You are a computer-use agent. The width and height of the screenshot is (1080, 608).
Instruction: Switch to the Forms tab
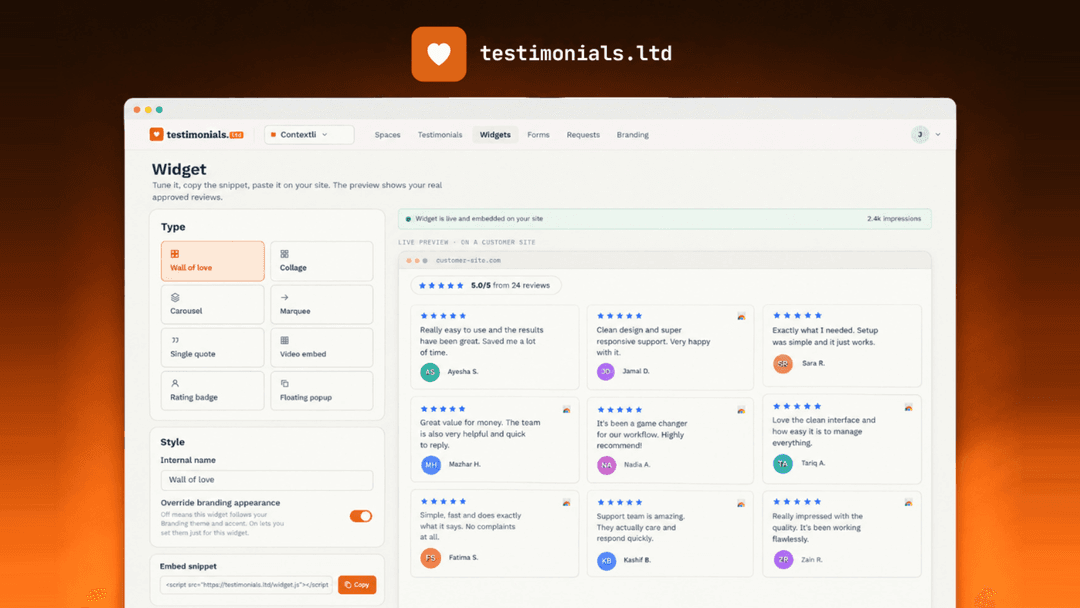click(x=538, y=135)
